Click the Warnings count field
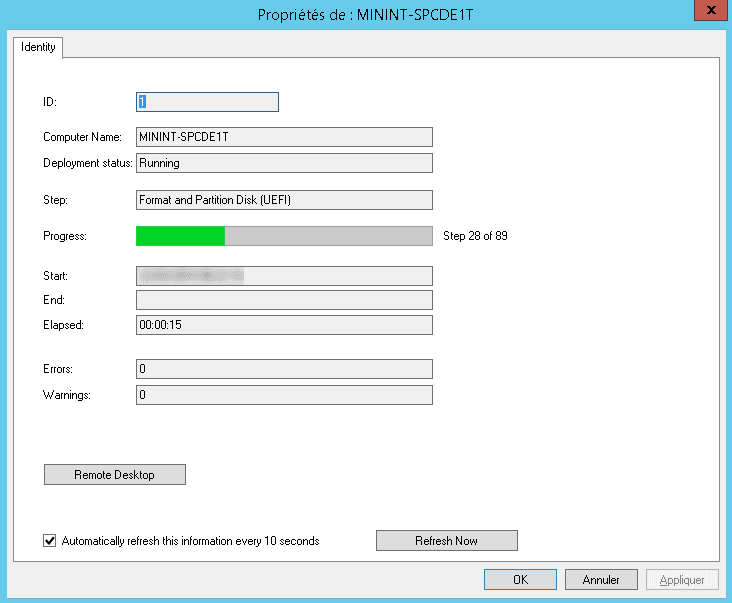Screen dimensions: 732x603 (284, 395)
